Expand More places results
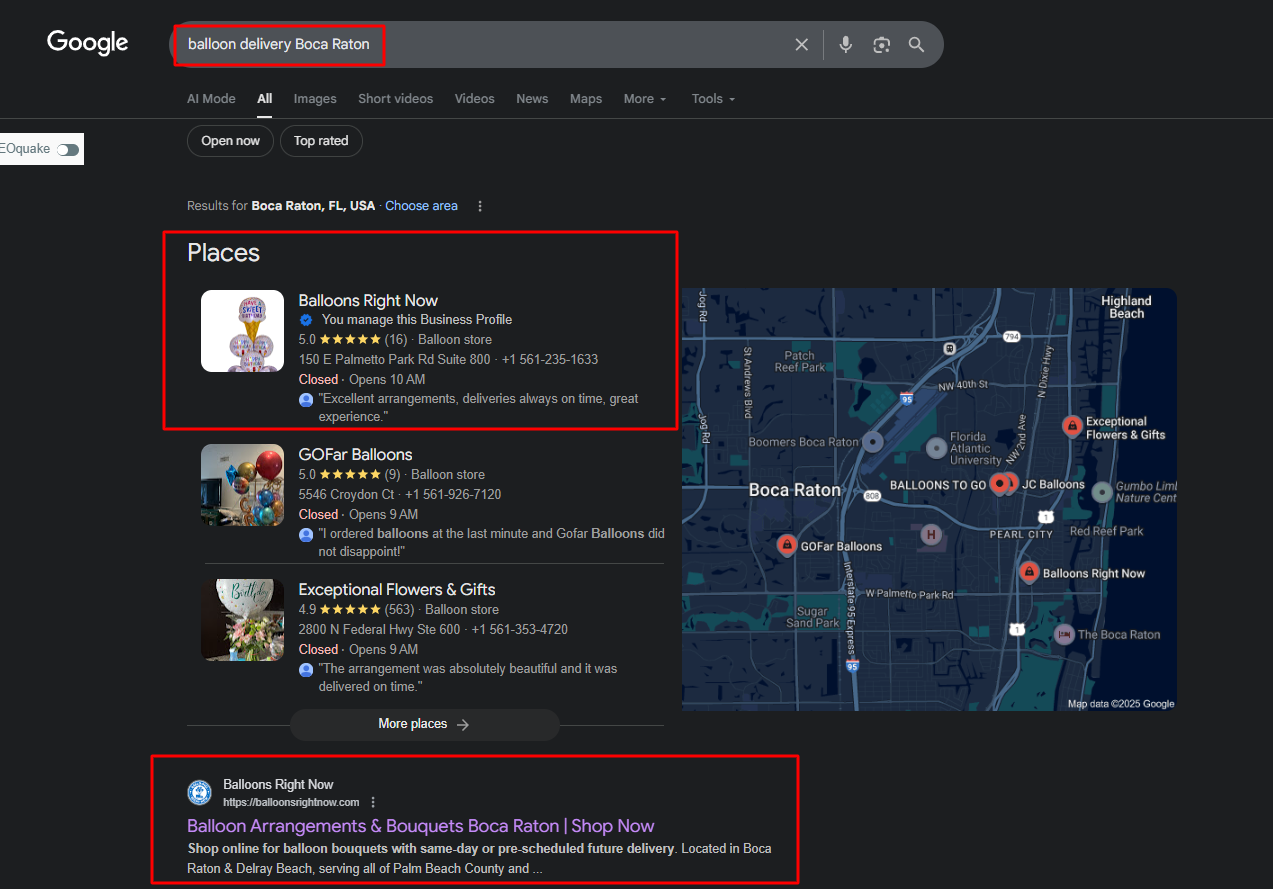Viewport: 1273px width, 889px height. tap(424, 724)
